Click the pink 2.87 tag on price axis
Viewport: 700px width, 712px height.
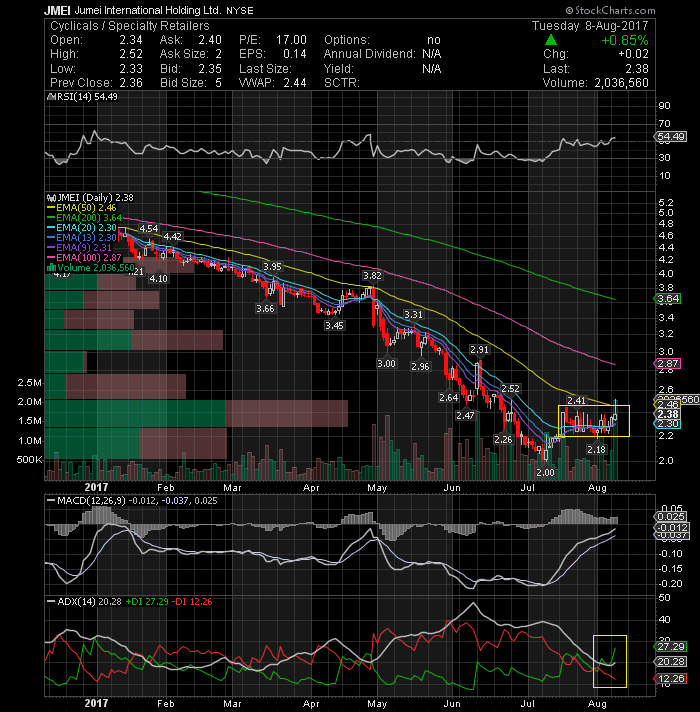(x=668, y=364)
